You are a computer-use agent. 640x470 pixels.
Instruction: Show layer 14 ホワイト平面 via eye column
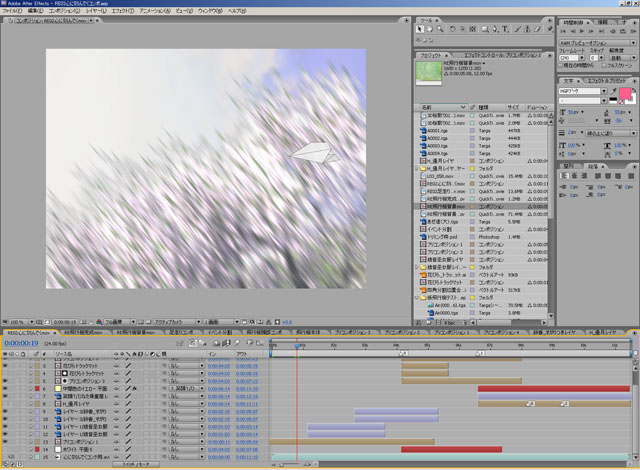point(5,449)
